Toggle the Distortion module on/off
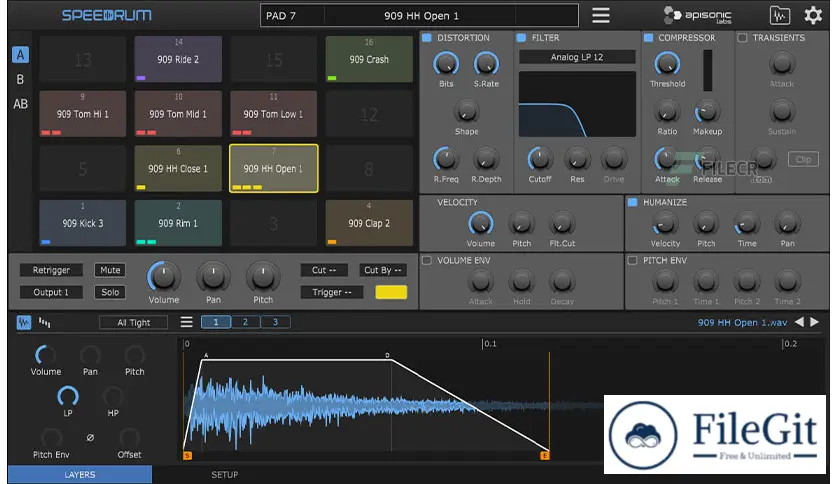Image resolution: width=836 pixels, height=484 pixels. pyautogui.click(x=427, y=38)
